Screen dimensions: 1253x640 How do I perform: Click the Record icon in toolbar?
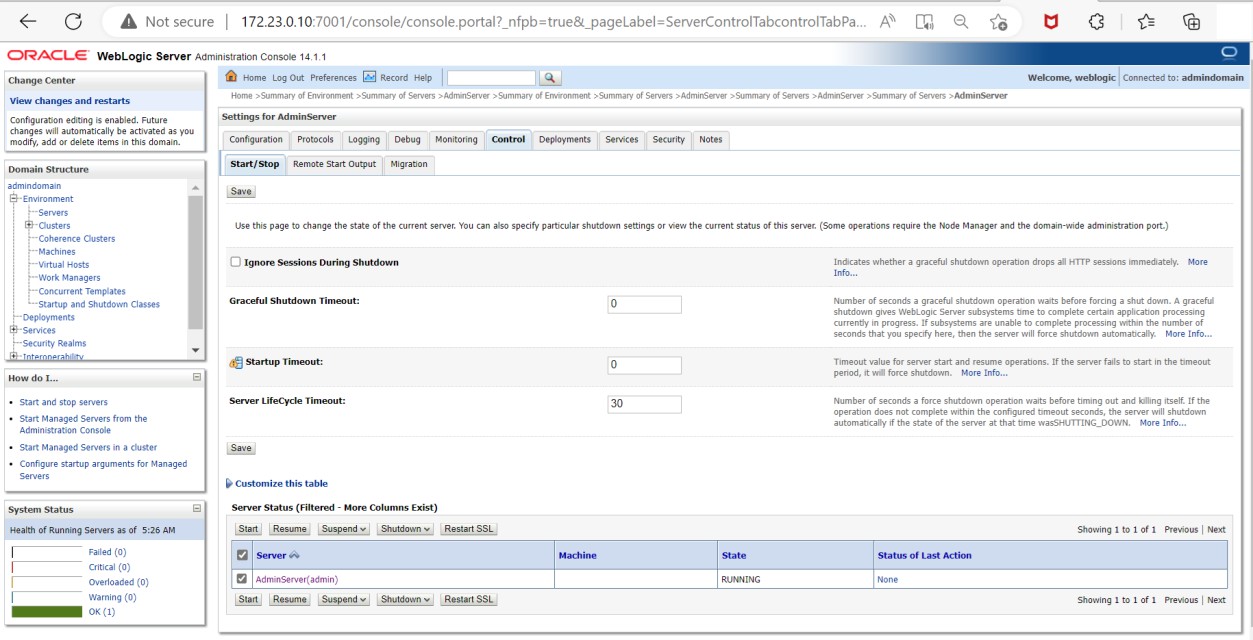click(369, 77)
